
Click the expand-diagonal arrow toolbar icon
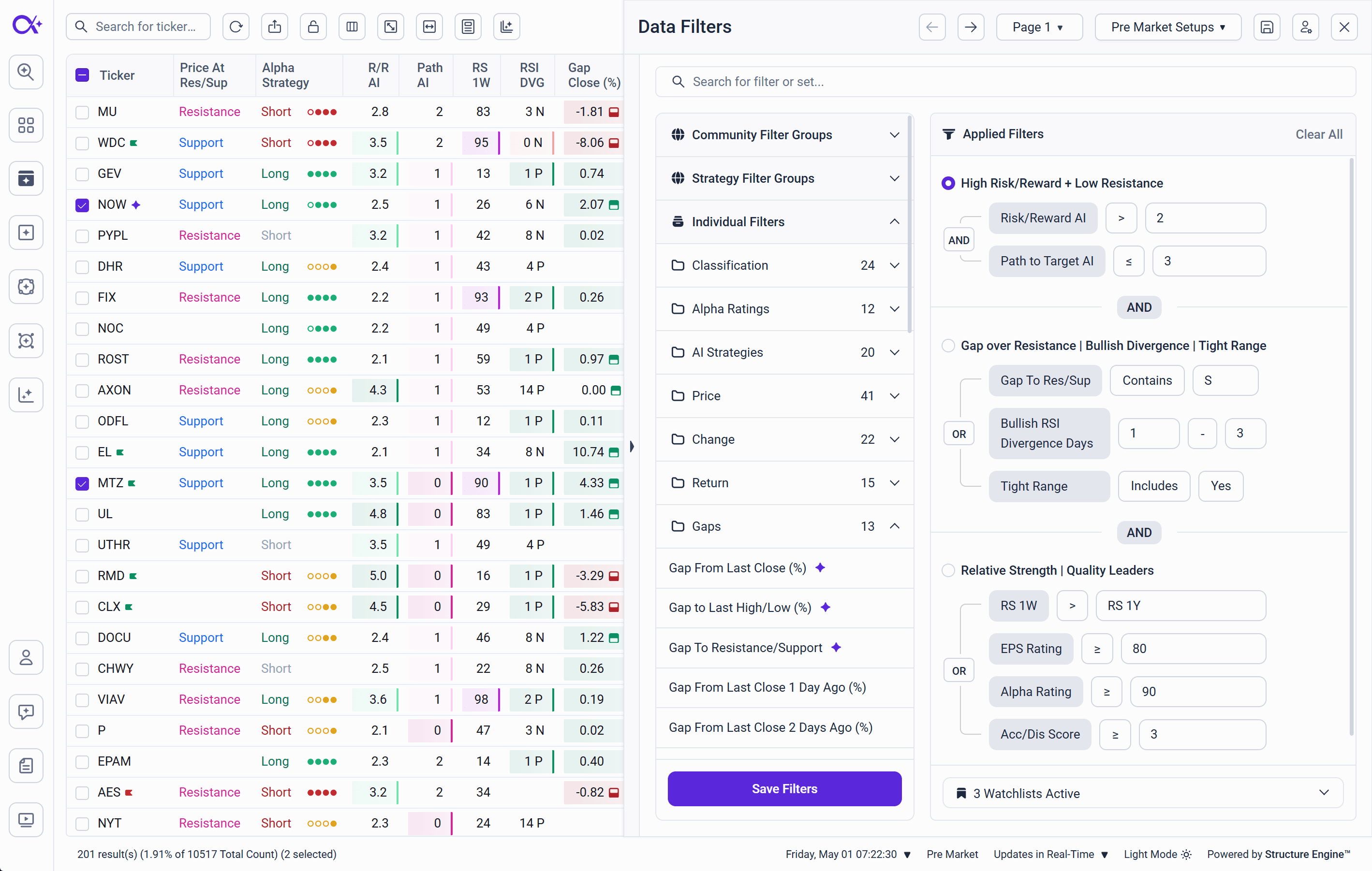[391, 27]
